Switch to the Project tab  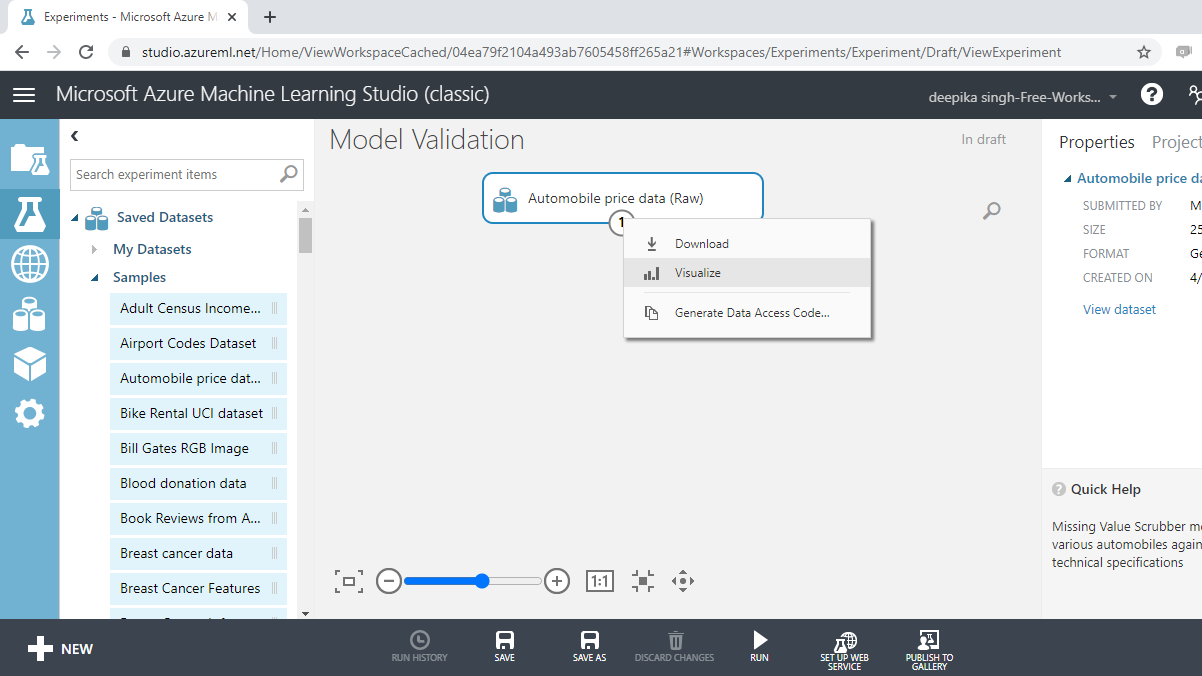point(1177,142)
